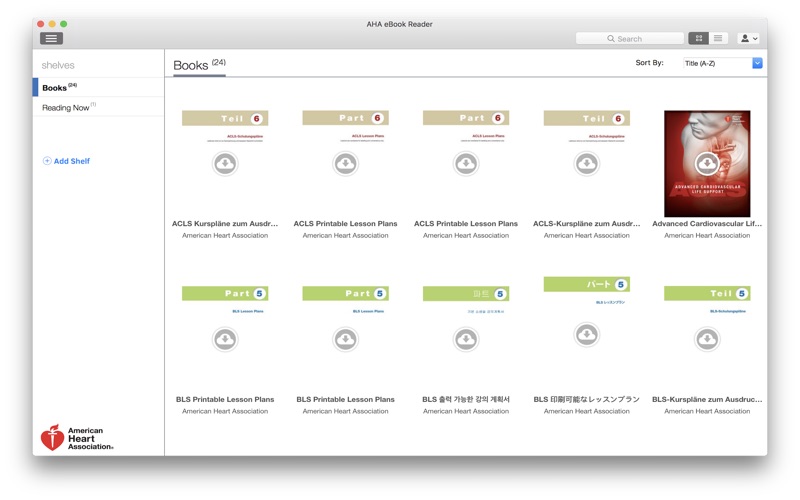
Task: Switch to grid view layout
Action: click(x=698, y=38)
